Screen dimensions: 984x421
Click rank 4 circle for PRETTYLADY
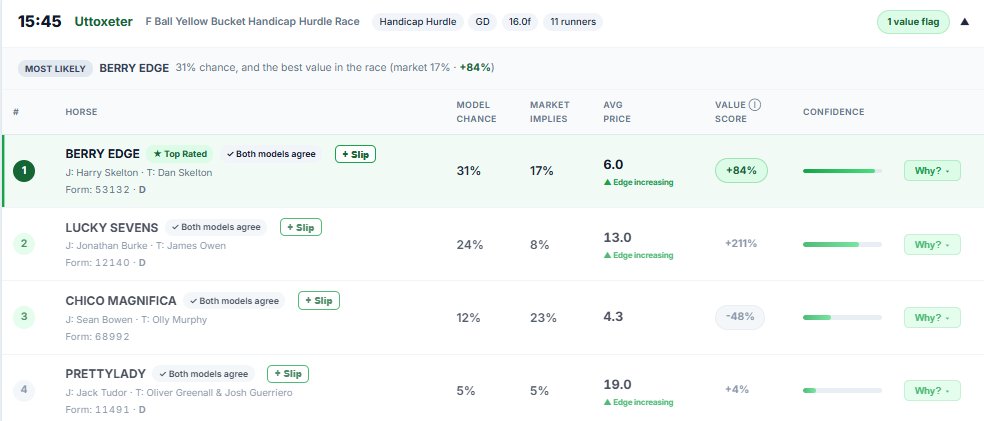click(x=24, y=390)
